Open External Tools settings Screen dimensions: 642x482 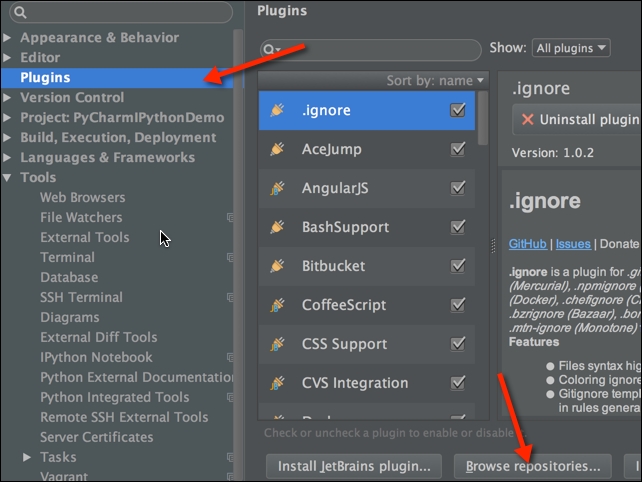85,238
